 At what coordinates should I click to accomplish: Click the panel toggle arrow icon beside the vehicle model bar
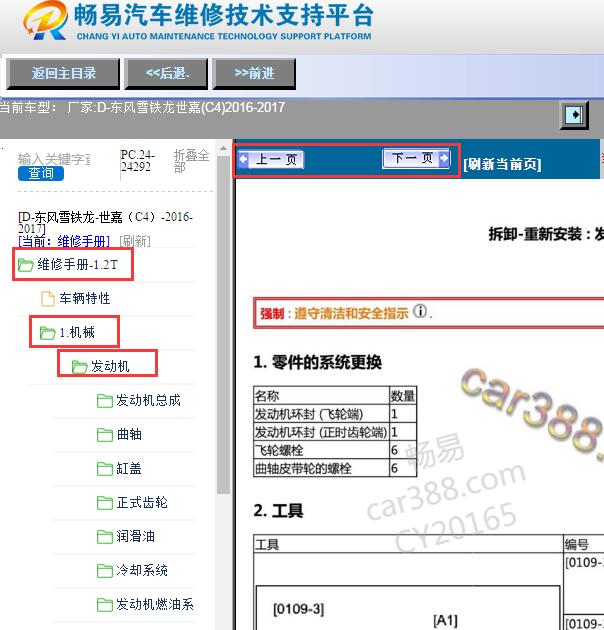point(574,115)
